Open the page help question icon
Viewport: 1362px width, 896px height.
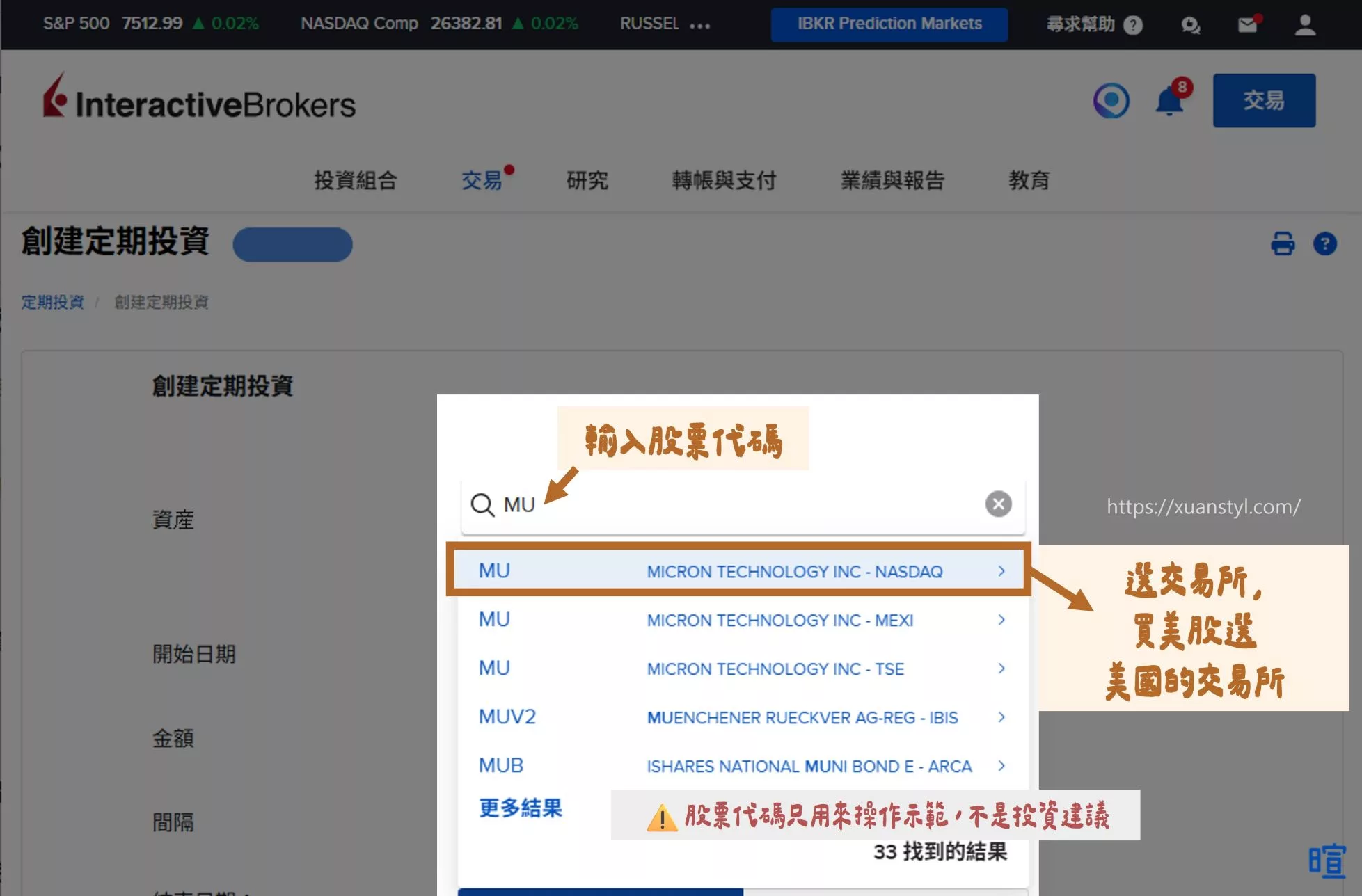[1324, 244]
